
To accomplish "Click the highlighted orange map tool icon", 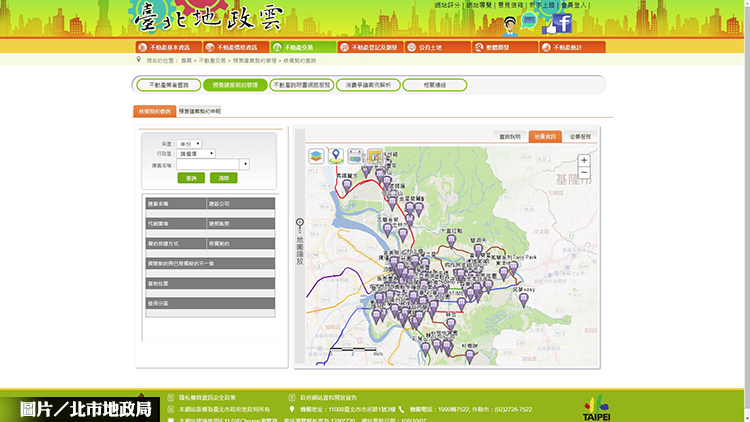I will 374,156.
